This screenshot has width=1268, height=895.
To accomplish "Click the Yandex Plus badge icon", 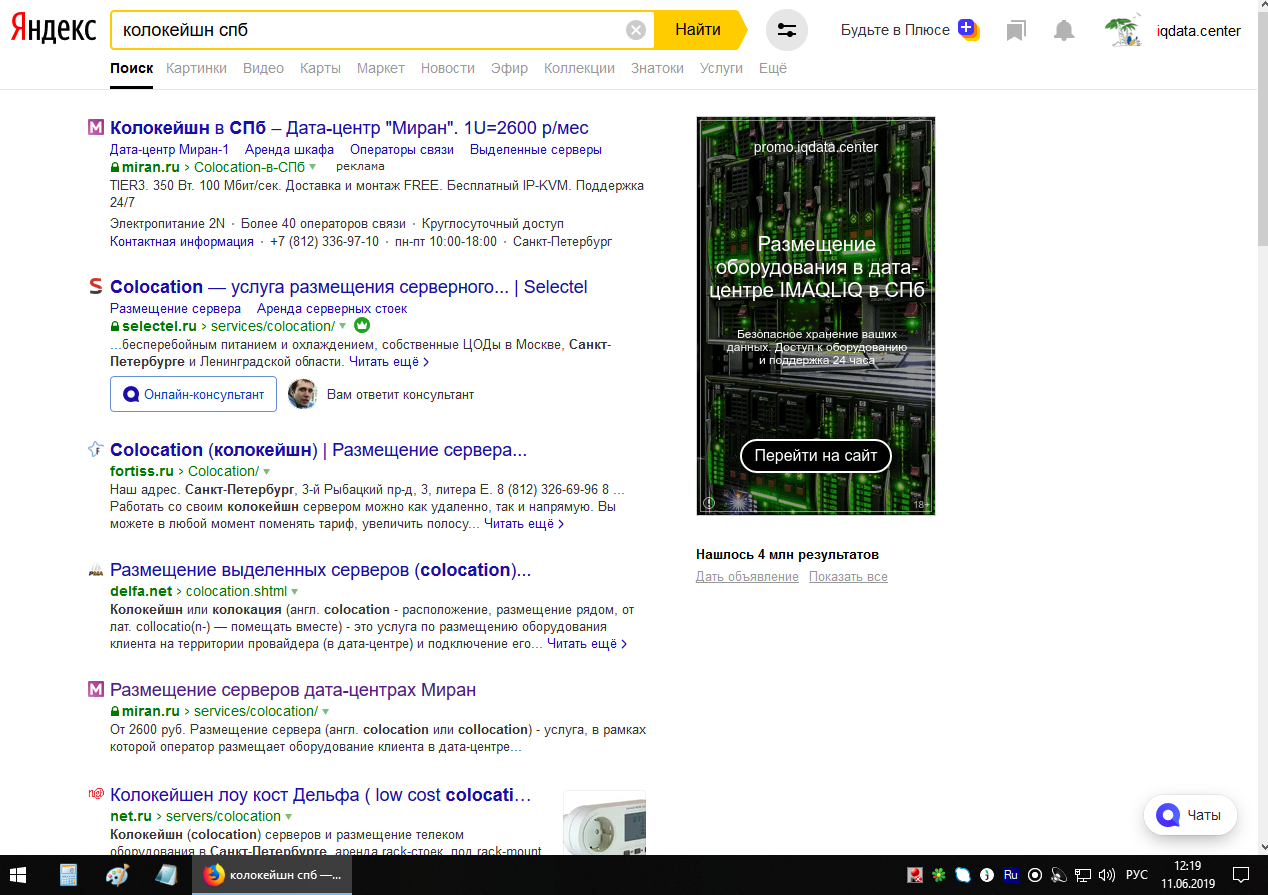I will (x=967, y=29).
